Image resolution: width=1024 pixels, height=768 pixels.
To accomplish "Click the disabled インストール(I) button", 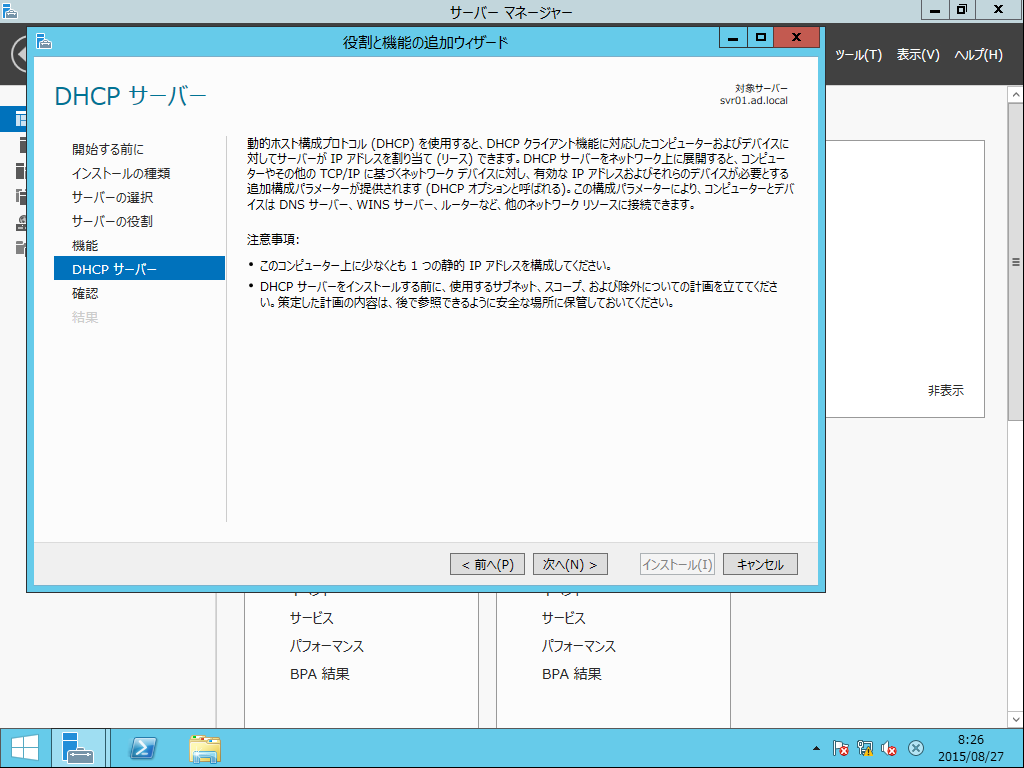I will pyautogui.click(x=677, y=564).
